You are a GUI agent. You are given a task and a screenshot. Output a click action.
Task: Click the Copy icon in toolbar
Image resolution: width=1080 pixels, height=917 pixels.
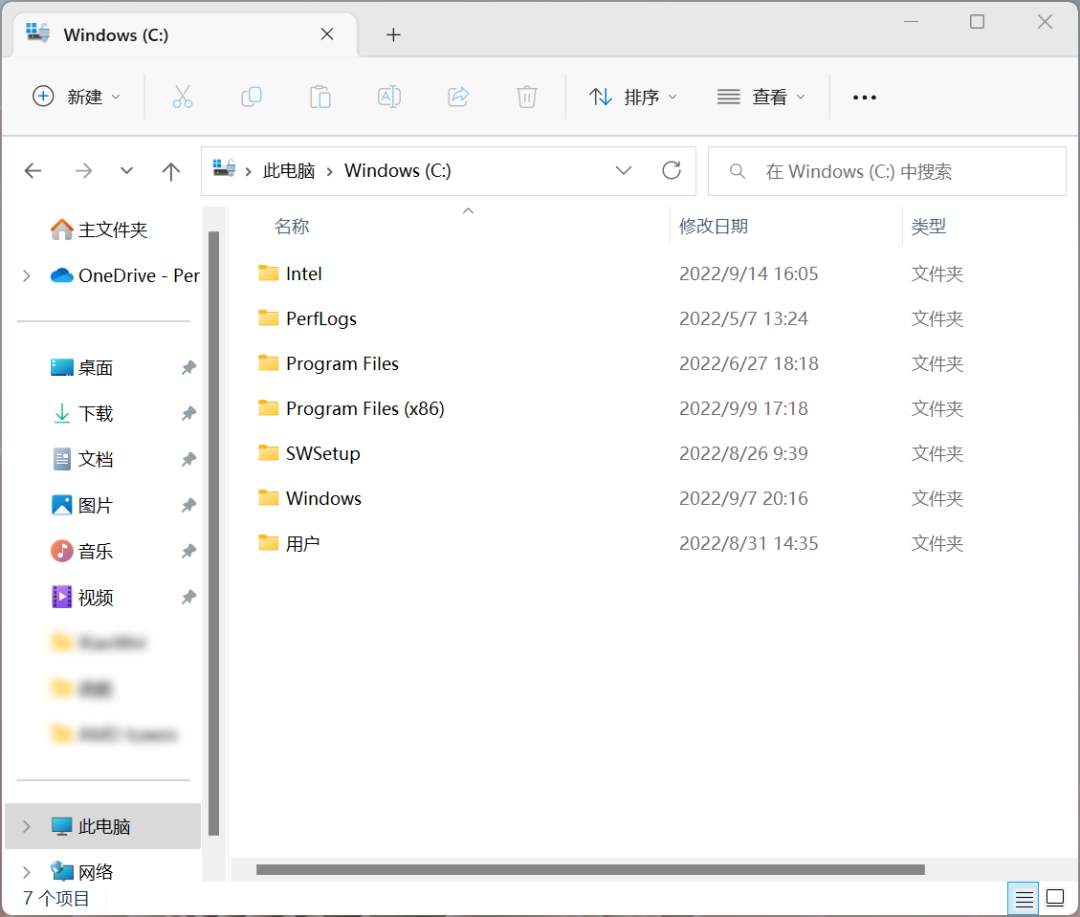click(x=251, y=97)
